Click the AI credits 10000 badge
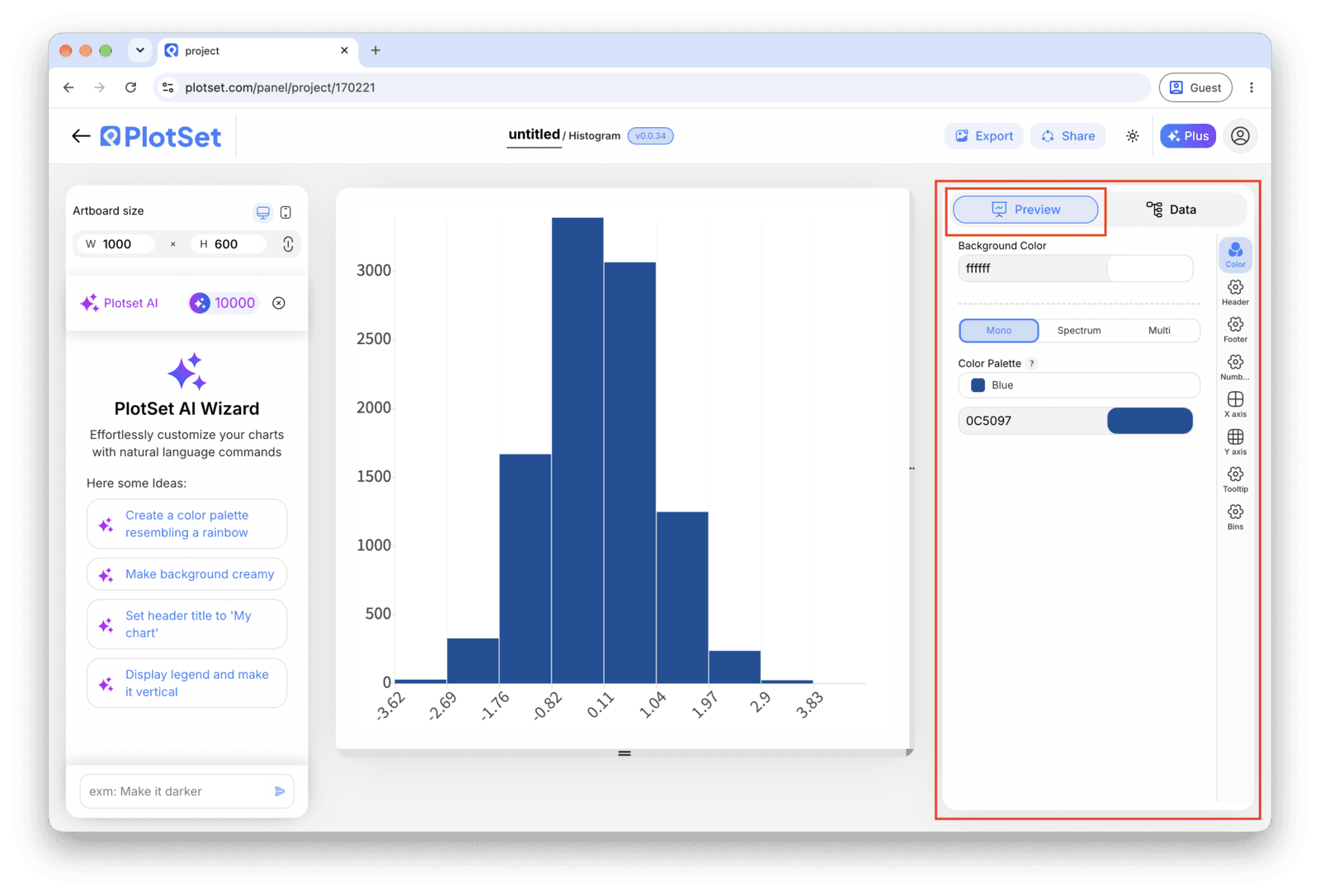1320x896 pixels. click(224, 303)
